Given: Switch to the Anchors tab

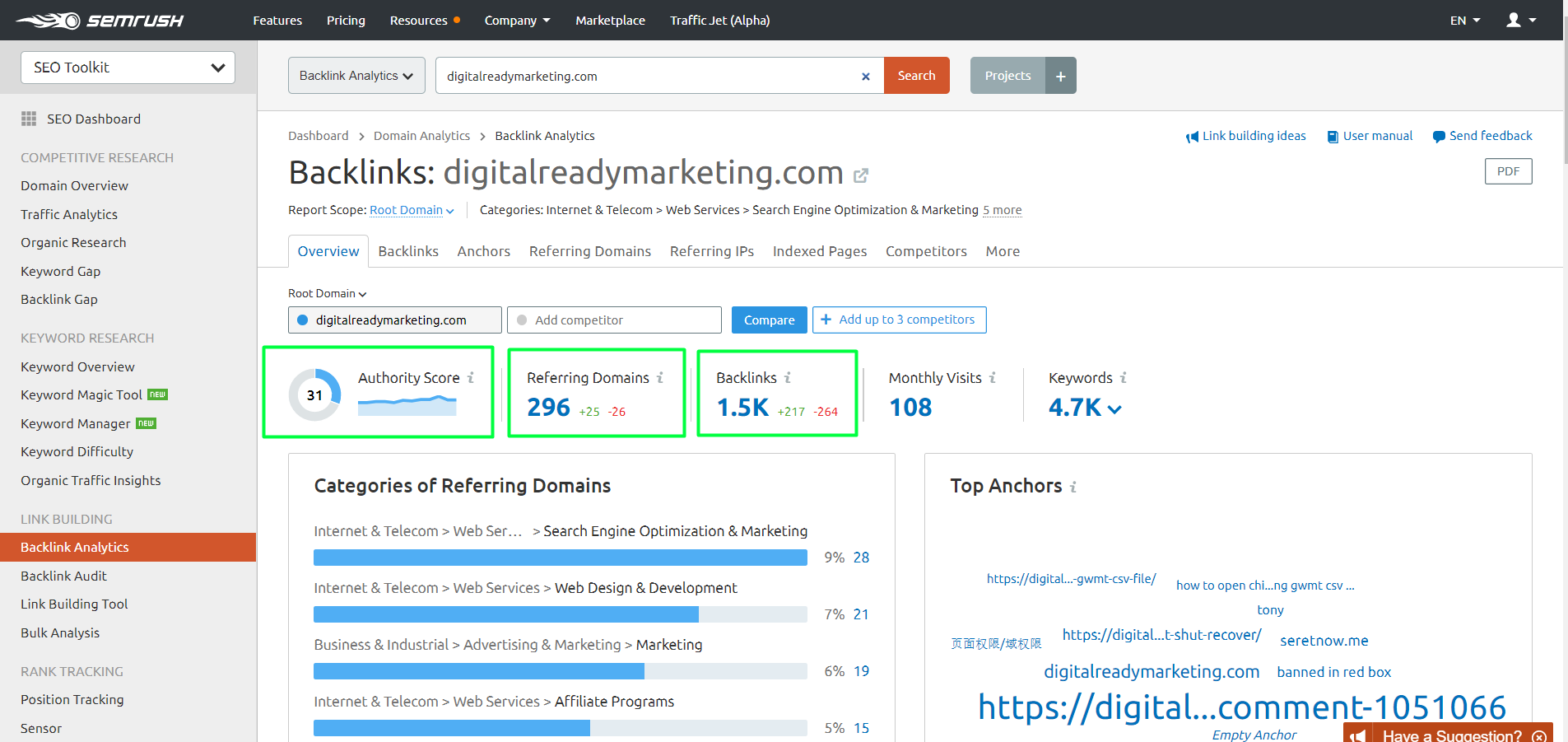Looking at the screenshot, I should point(483,251).
